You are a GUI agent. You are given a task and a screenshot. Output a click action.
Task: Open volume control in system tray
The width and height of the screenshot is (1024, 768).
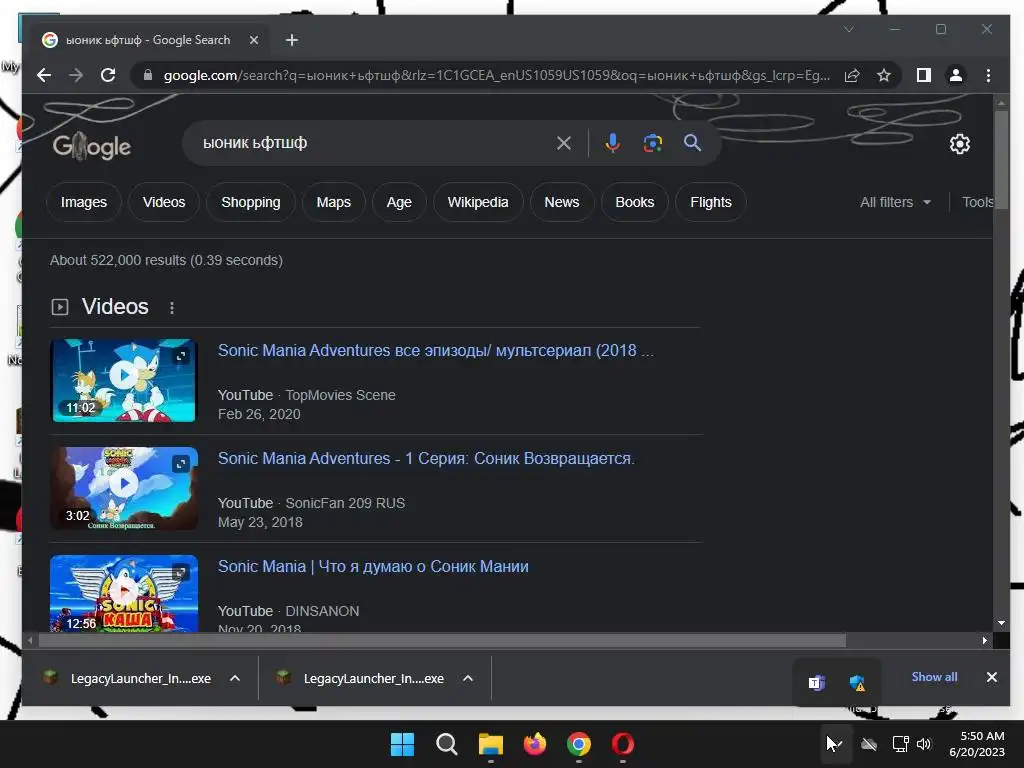pyautogui.click(x=924, y=744)
